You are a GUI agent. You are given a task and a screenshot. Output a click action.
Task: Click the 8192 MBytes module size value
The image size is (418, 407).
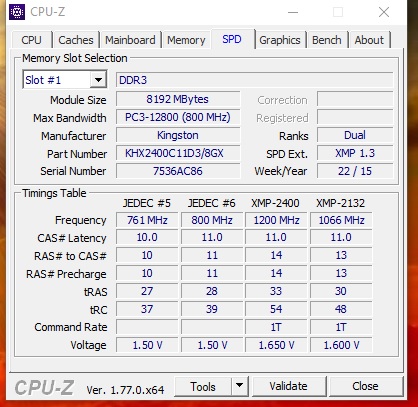coord(178,99)
